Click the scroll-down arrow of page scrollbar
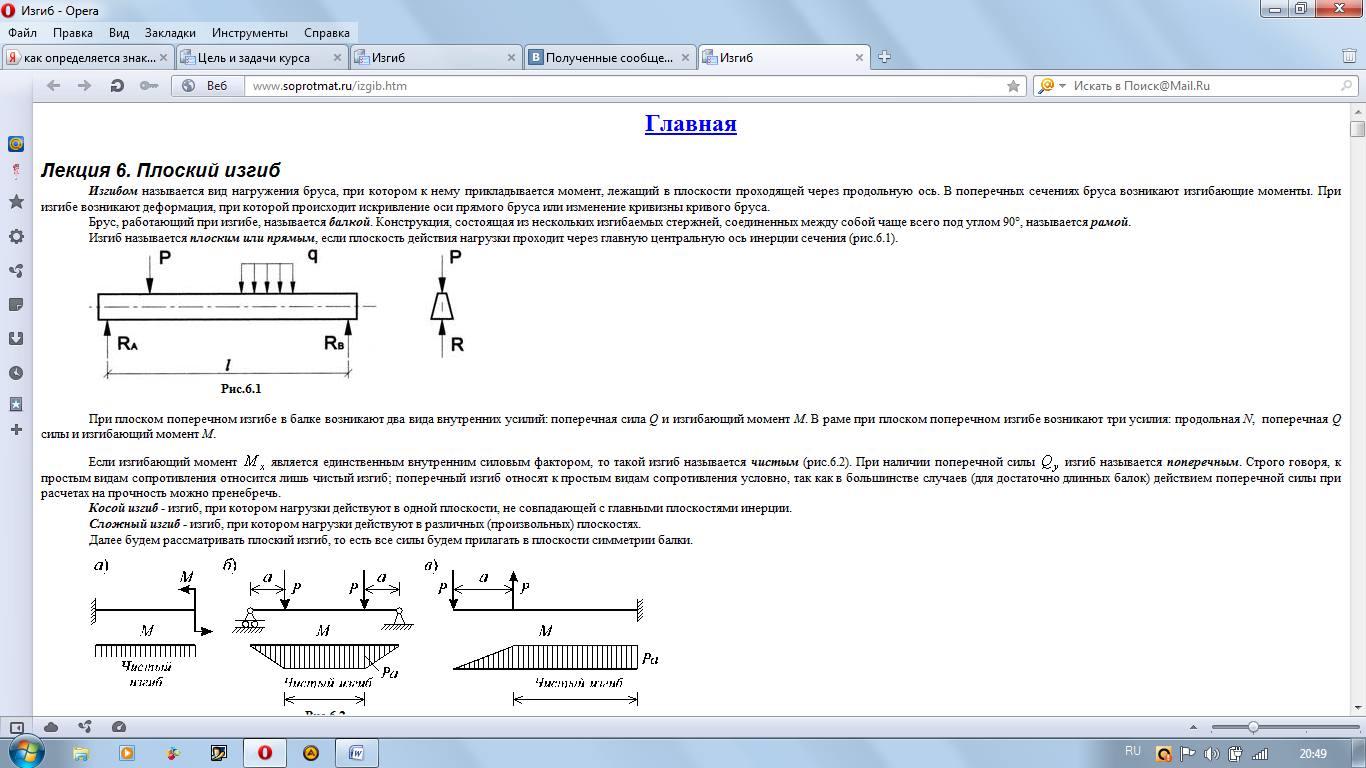Image resolution: width=1366 pixels, height=768 pixels. [1357, 706]
